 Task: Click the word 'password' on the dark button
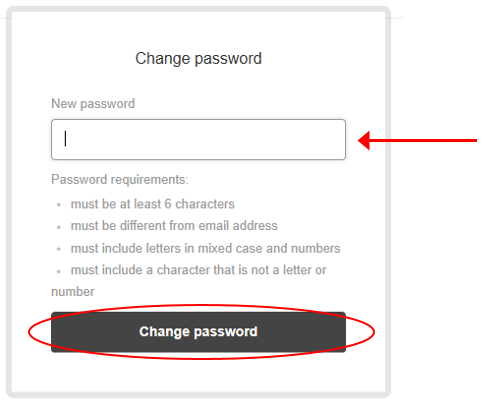pos(226,332)
